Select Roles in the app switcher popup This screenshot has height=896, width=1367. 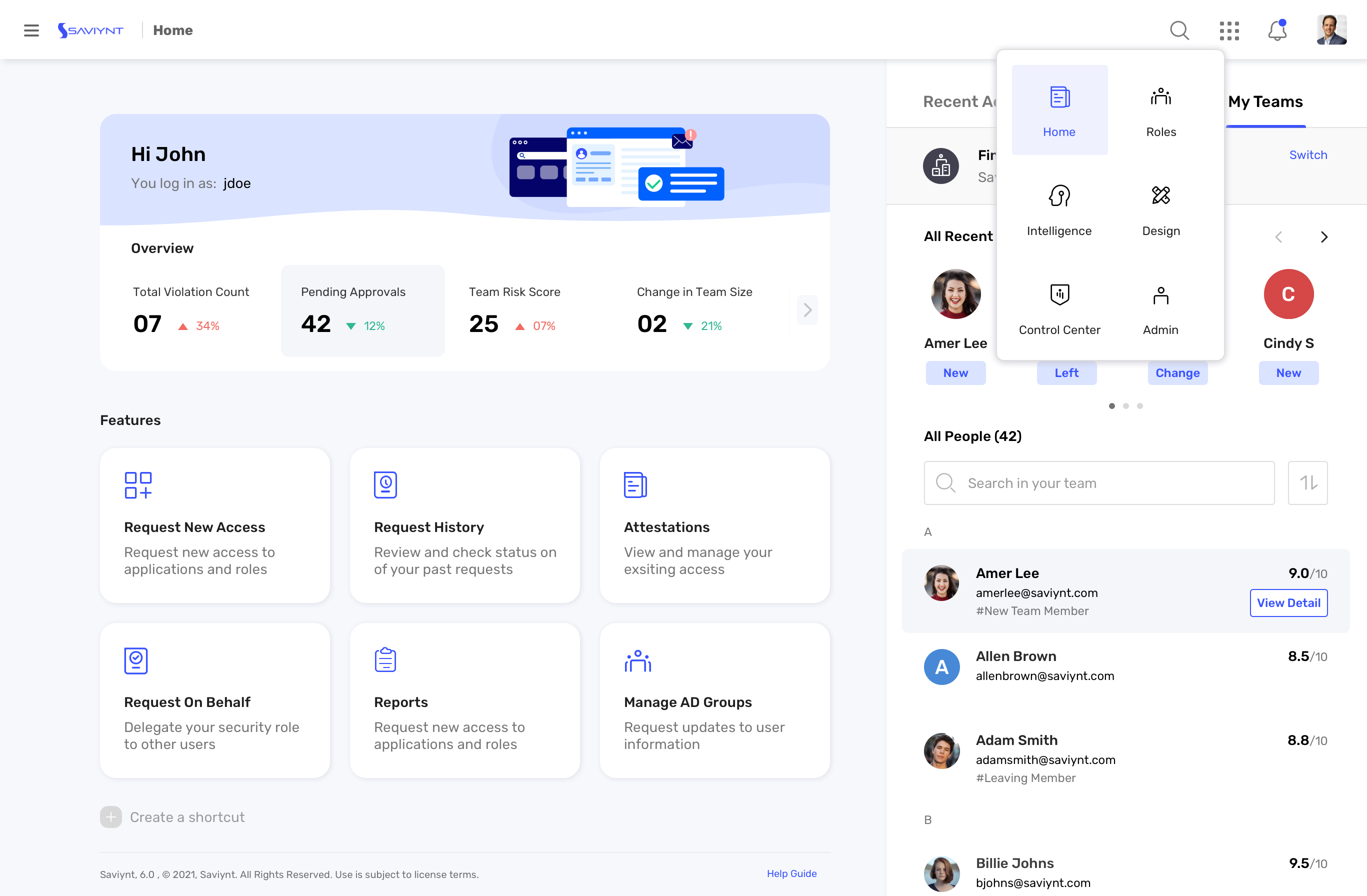point(1161,109)
